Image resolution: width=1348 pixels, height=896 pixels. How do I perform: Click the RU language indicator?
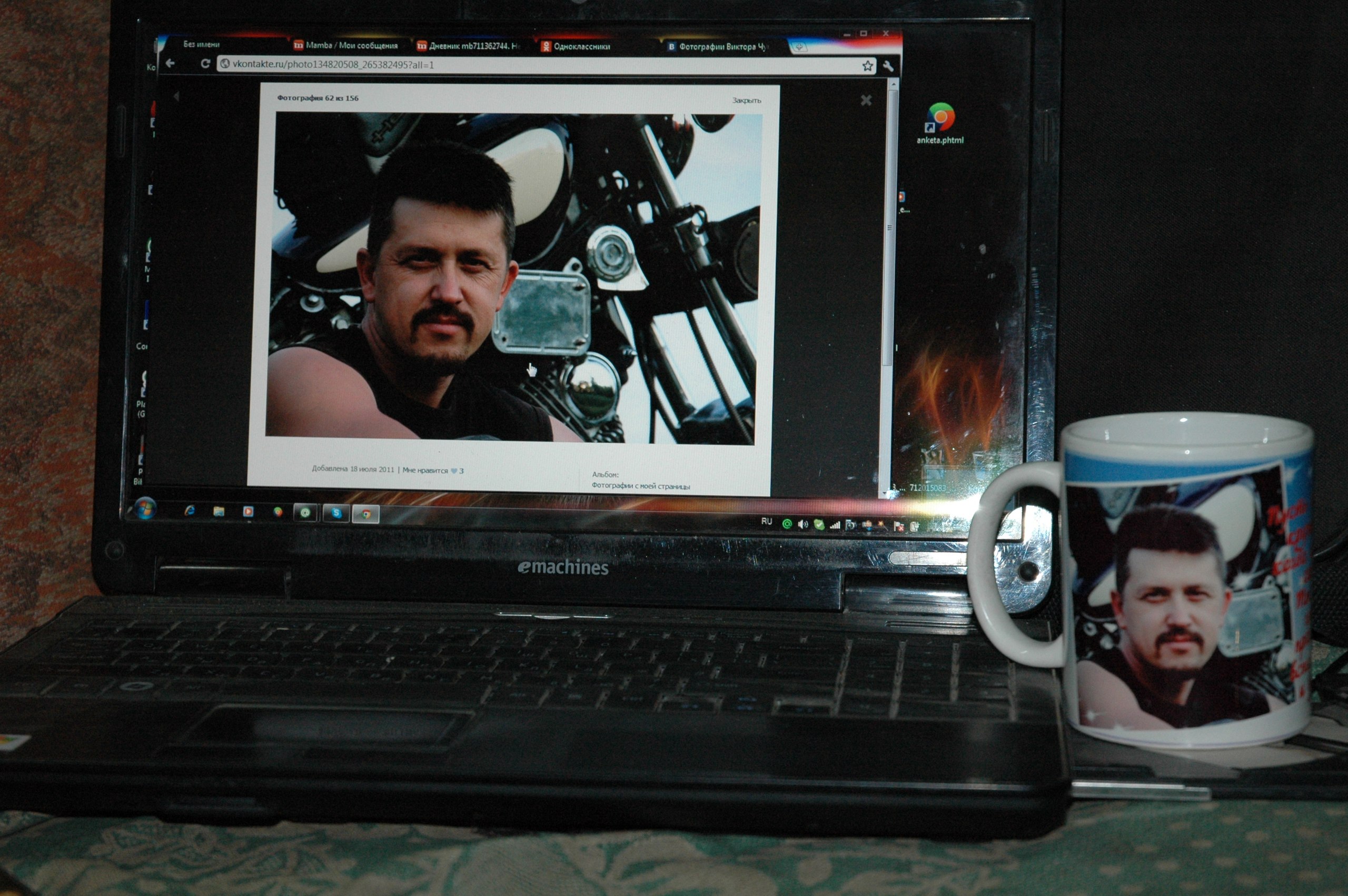point(766,521)
